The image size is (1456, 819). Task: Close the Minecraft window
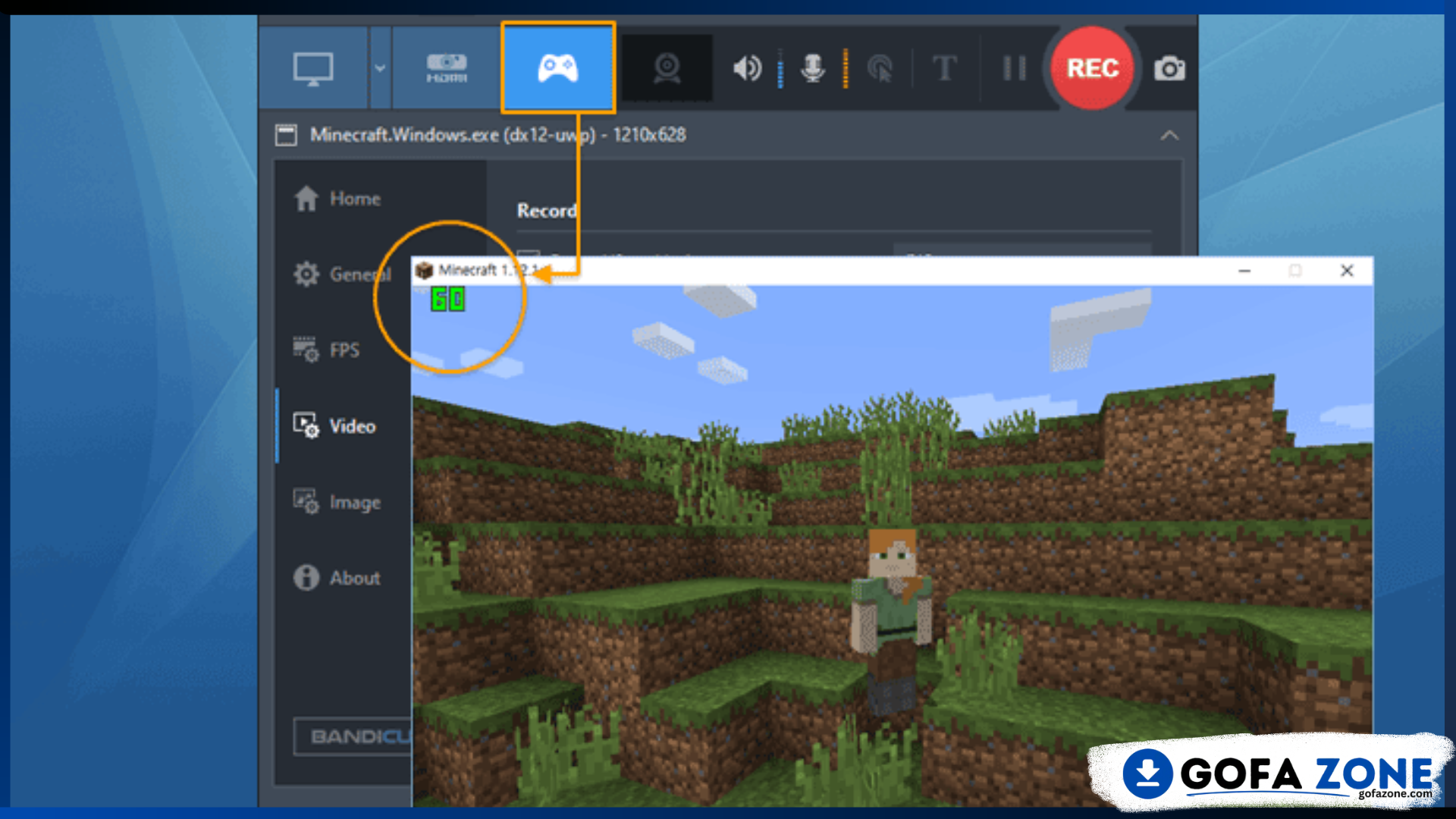coord(1347,271)
